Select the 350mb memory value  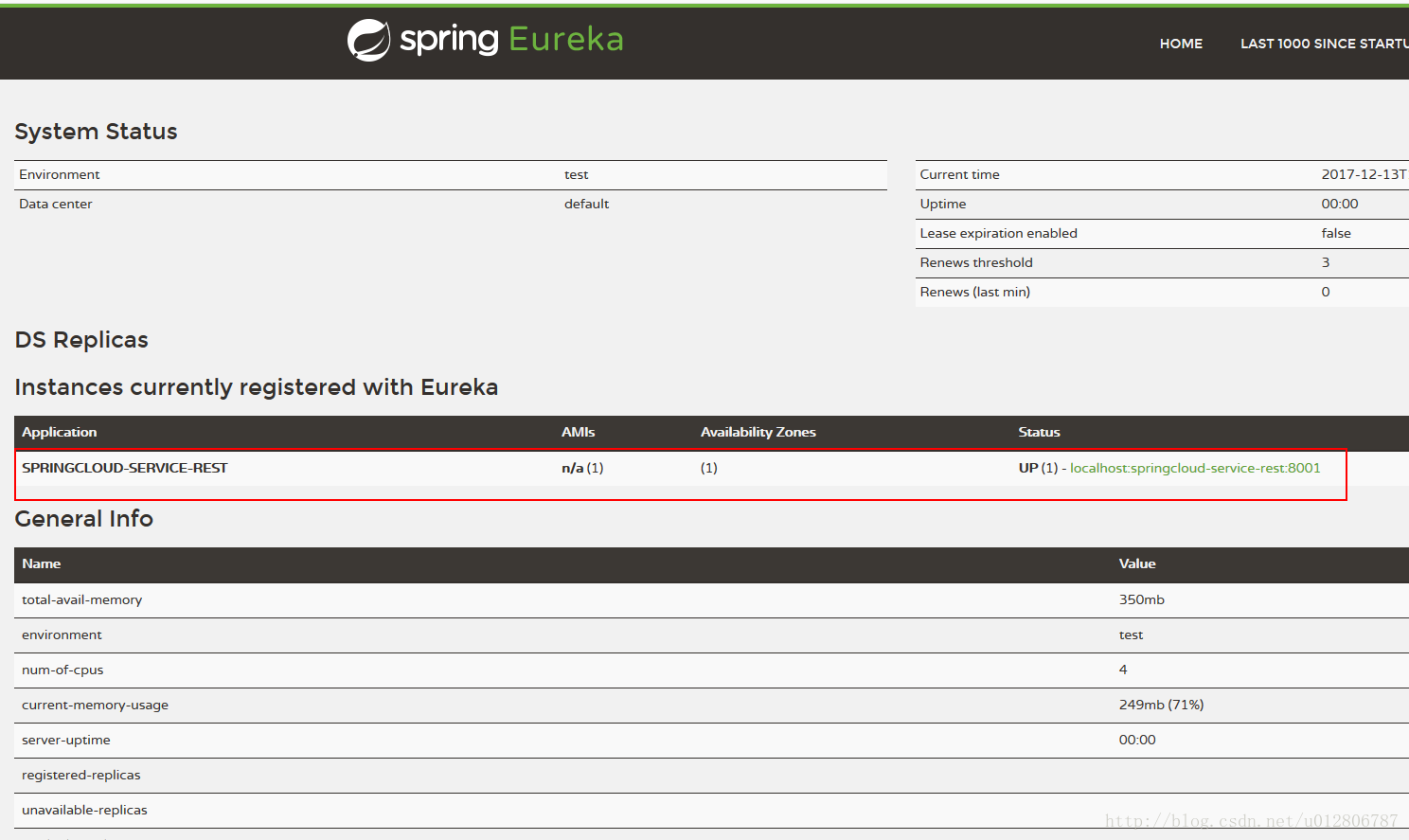[1142, 599]
